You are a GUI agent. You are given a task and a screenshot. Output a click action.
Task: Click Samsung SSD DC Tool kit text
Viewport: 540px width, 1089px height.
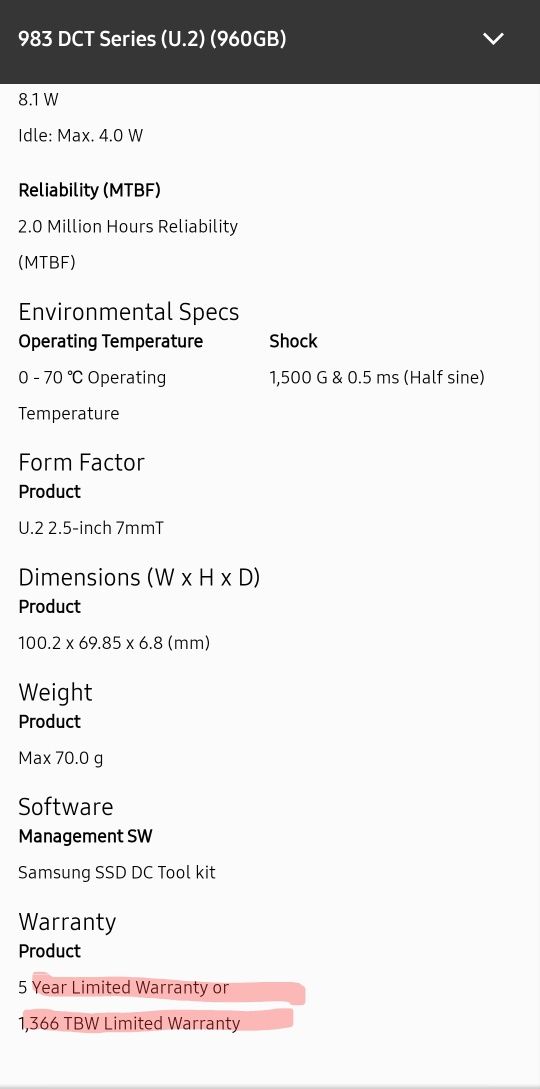pyautogui.click(x=117, y=872)
